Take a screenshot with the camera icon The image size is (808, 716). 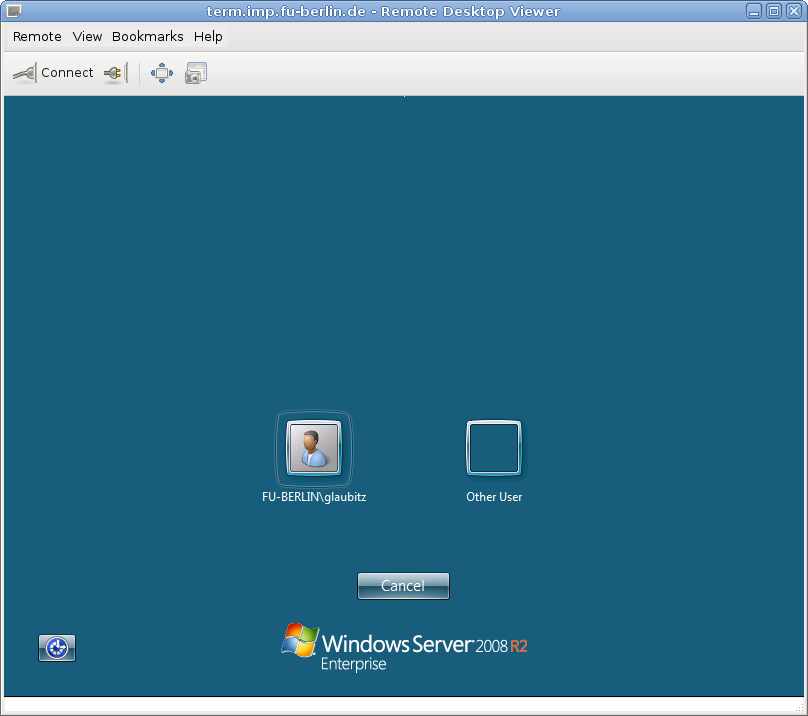[196, 73]
